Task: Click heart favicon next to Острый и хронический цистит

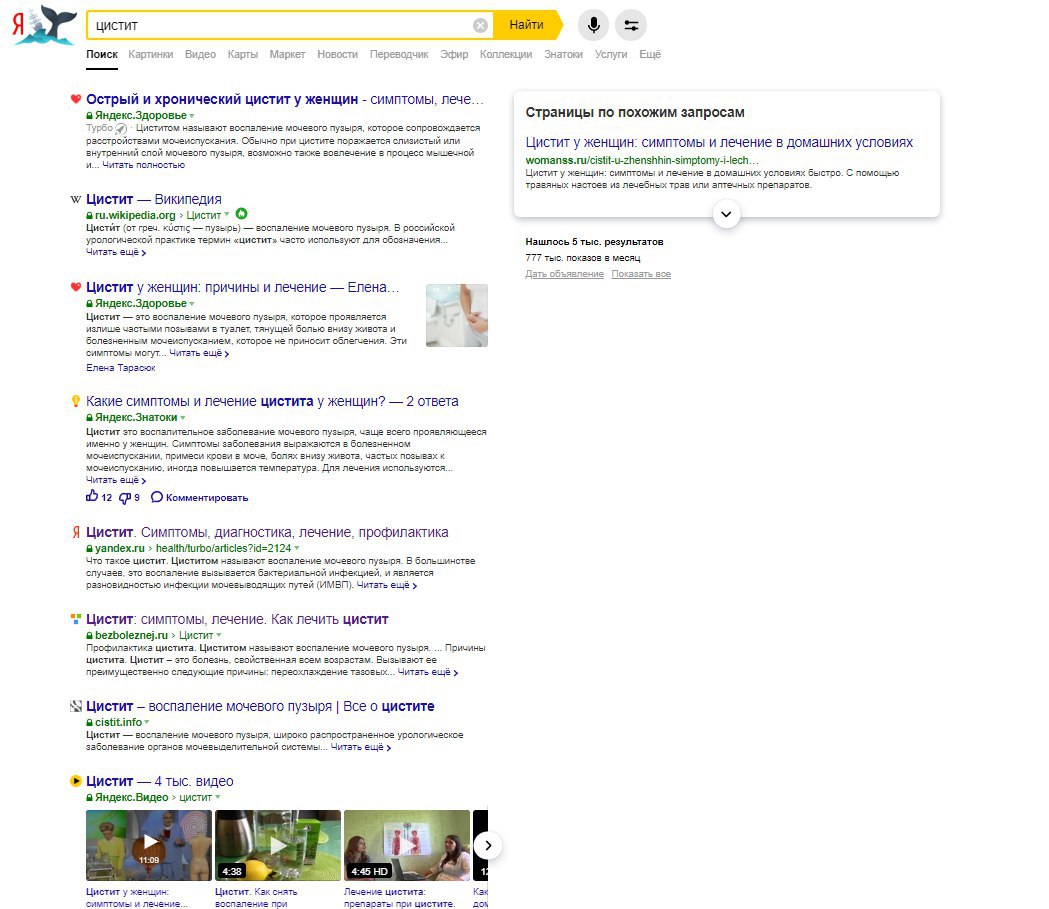Action: click(x=76, y=99)
